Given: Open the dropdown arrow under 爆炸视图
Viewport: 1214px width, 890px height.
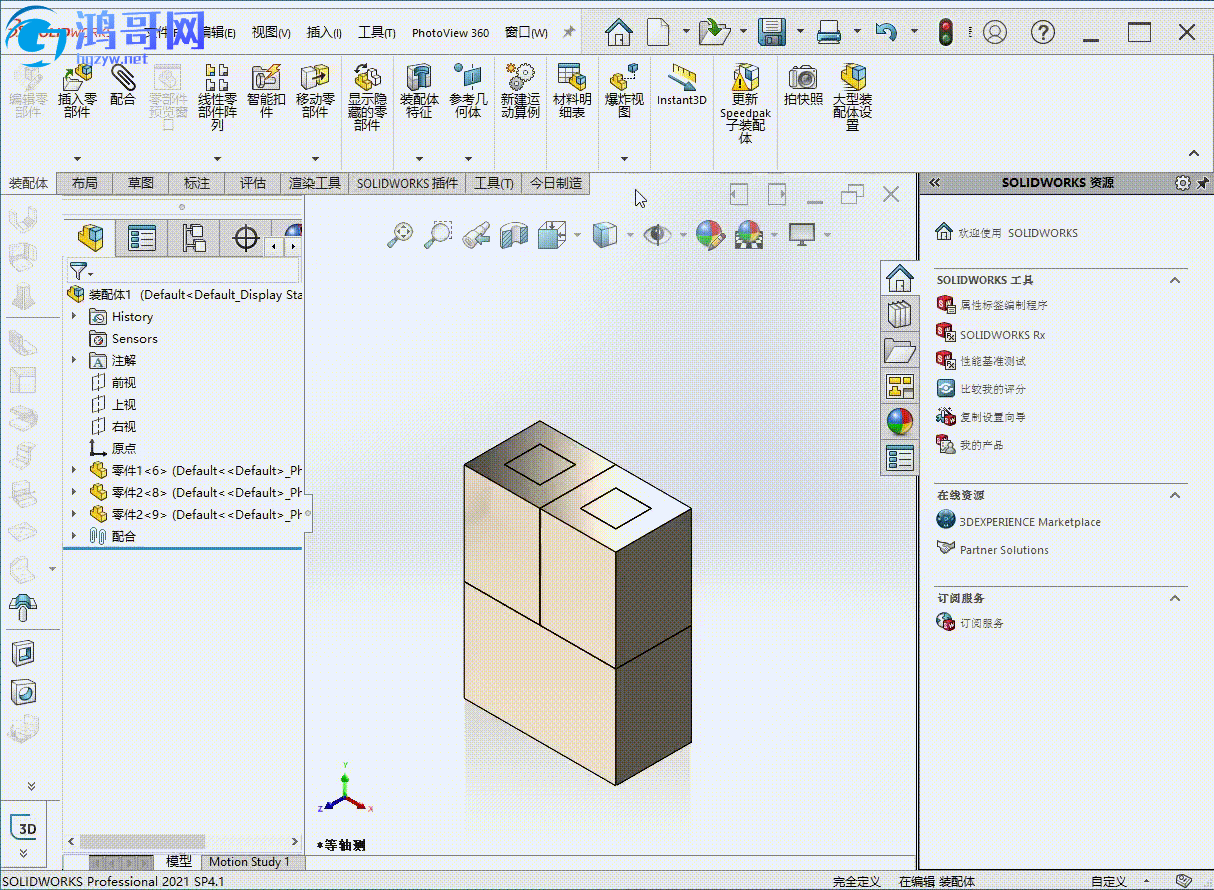Looking at the screenshot, I should (624, 158).
